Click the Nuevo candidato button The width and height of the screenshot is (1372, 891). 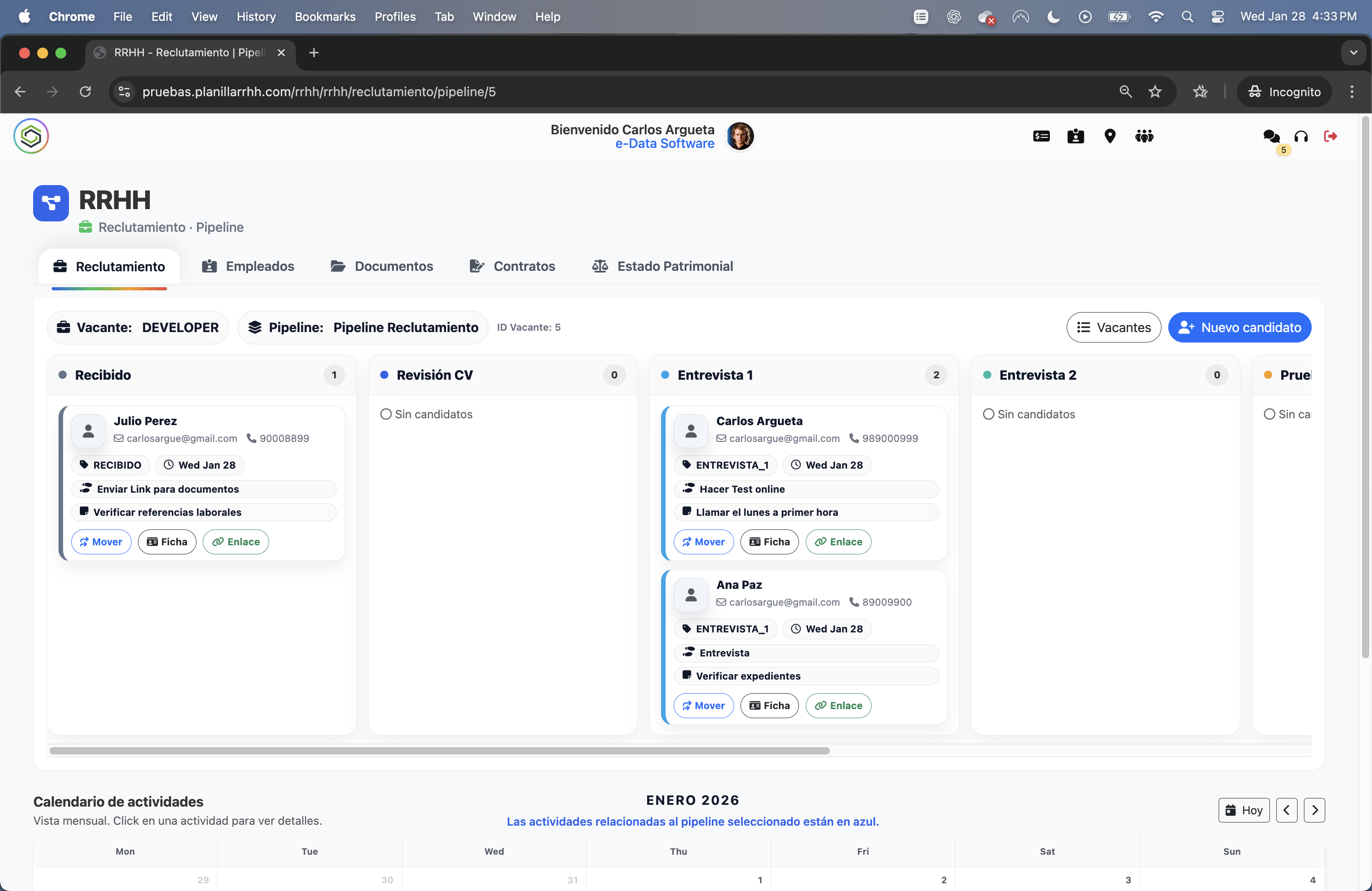pyautogui.click(x=1240, y=327)
